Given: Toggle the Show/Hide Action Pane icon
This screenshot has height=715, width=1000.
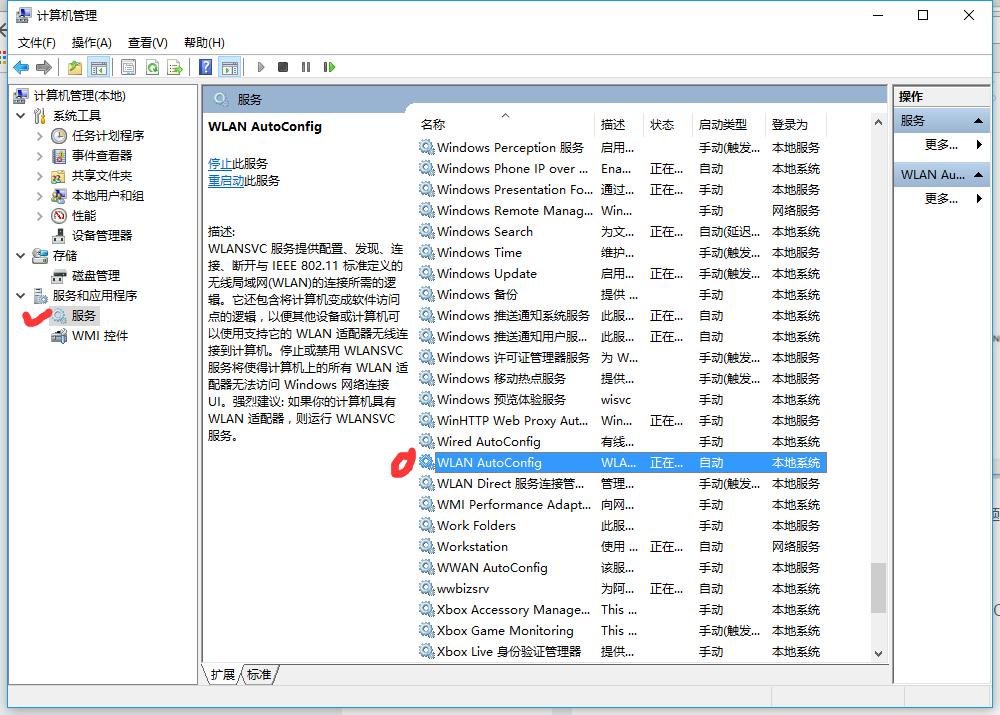Looking at the screenshot, I should (230, 67).
